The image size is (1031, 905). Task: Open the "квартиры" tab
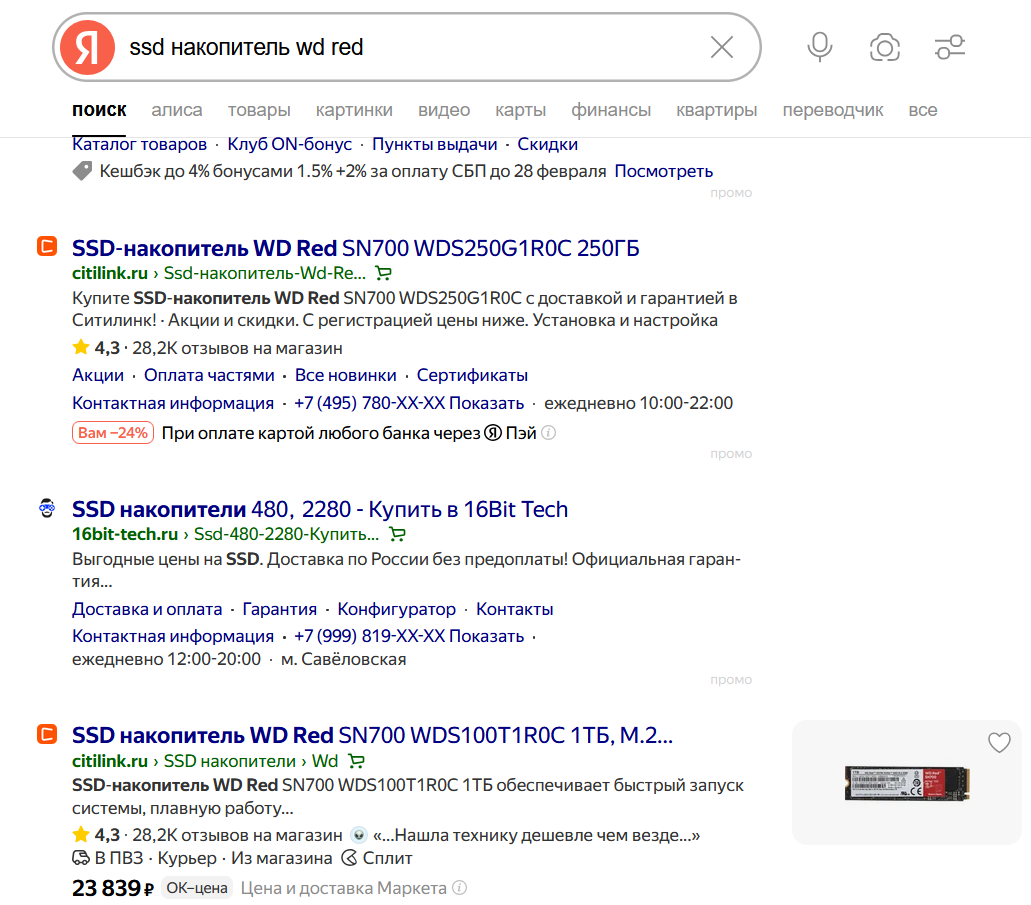pyautogui.click(x=717, y=110)
